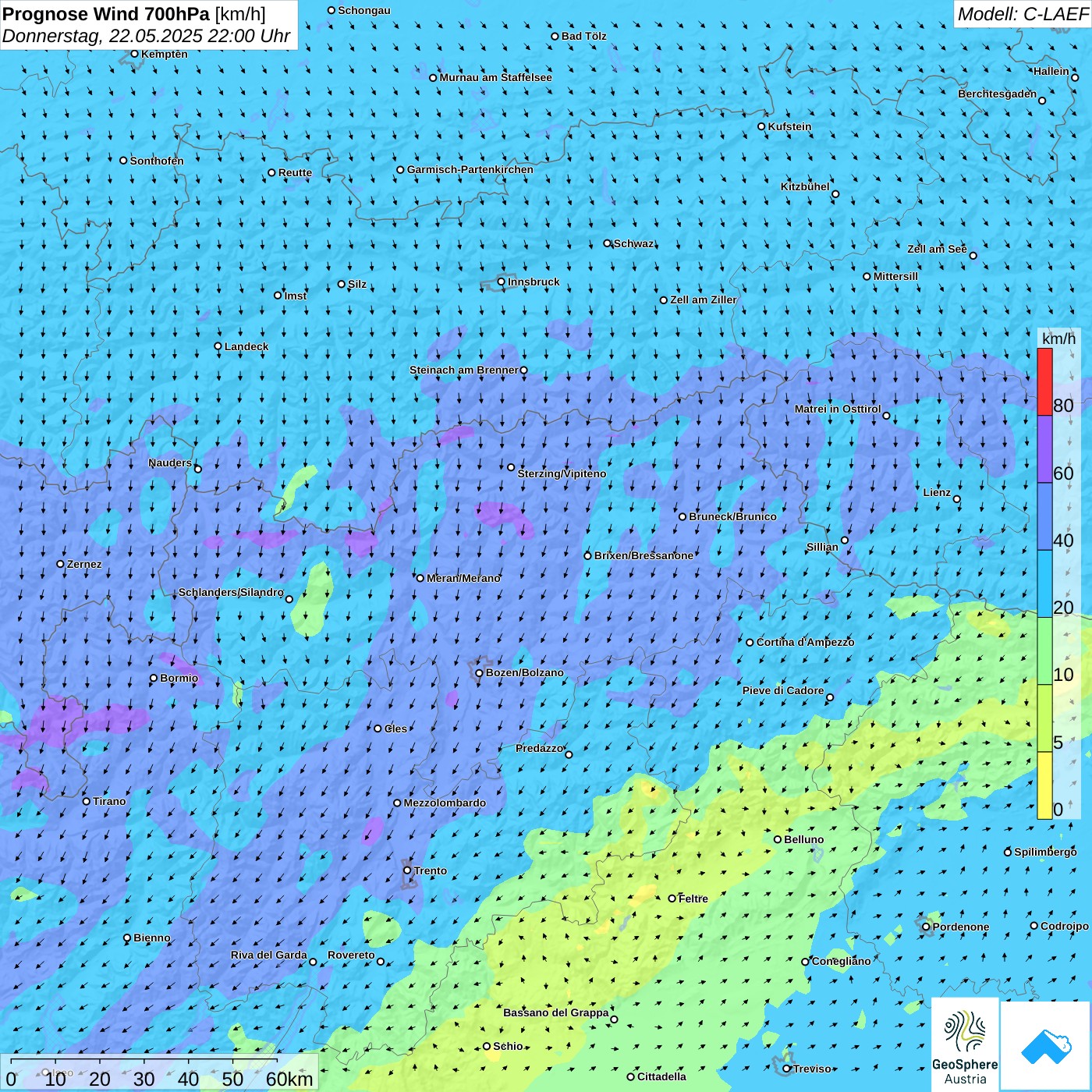Click the 'Modell: C-LAEF' label
Screen dimensions: 1092x1092
[x=1023, y=14]
